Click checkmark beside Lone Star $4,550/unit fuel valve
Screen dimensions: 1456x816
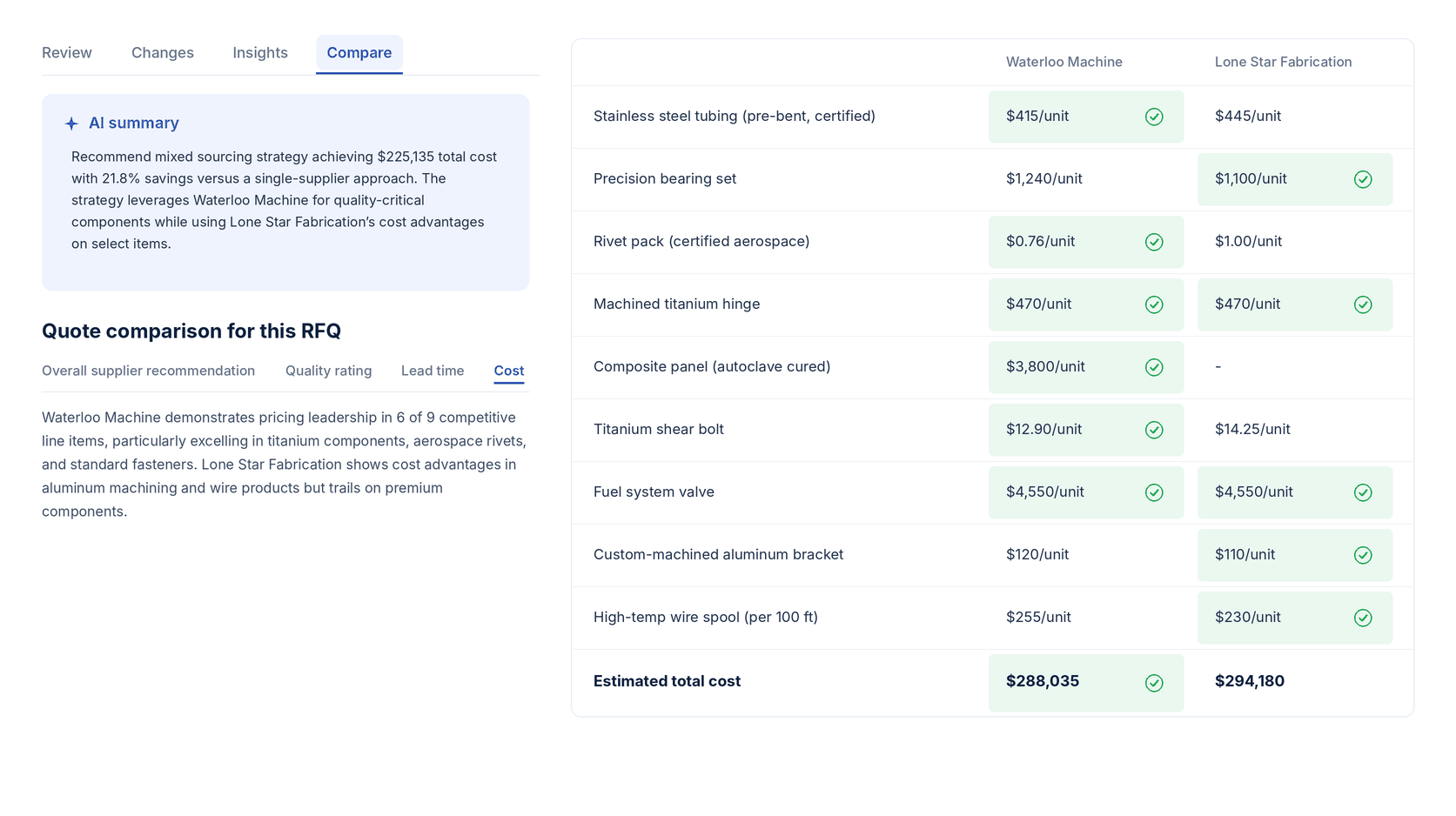tap(1363, 492)
